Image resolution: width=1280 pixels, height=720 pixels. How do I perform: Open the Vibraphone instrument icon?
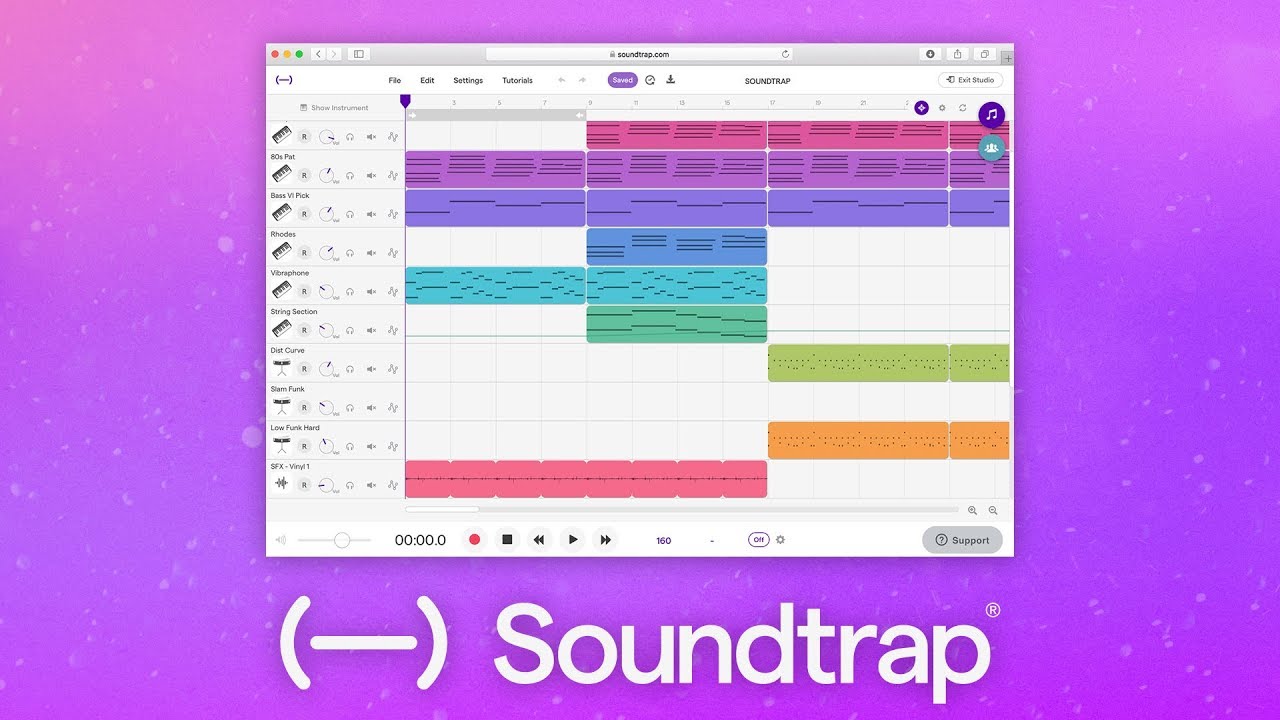(282, 291)
